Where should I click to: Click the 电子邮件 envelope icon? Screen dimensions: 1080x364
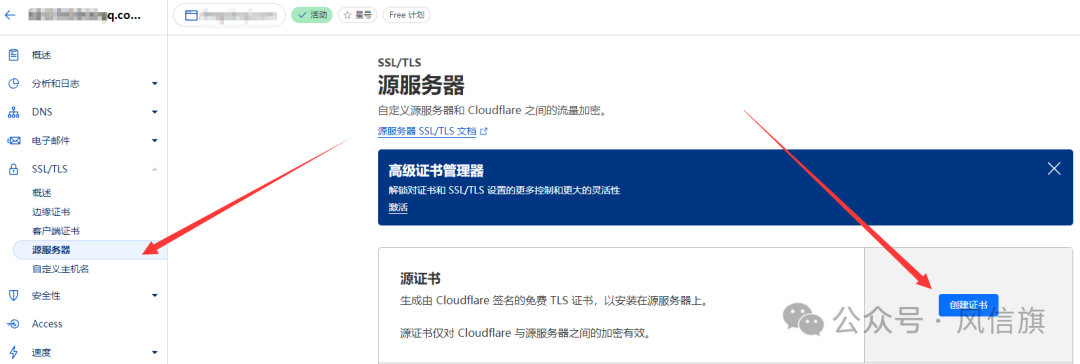click(13, 141)
